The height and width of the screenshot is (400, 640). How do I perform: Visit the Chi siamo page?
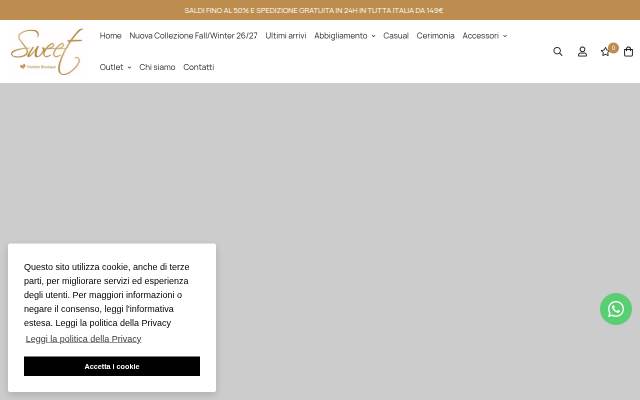pos(157,67)
